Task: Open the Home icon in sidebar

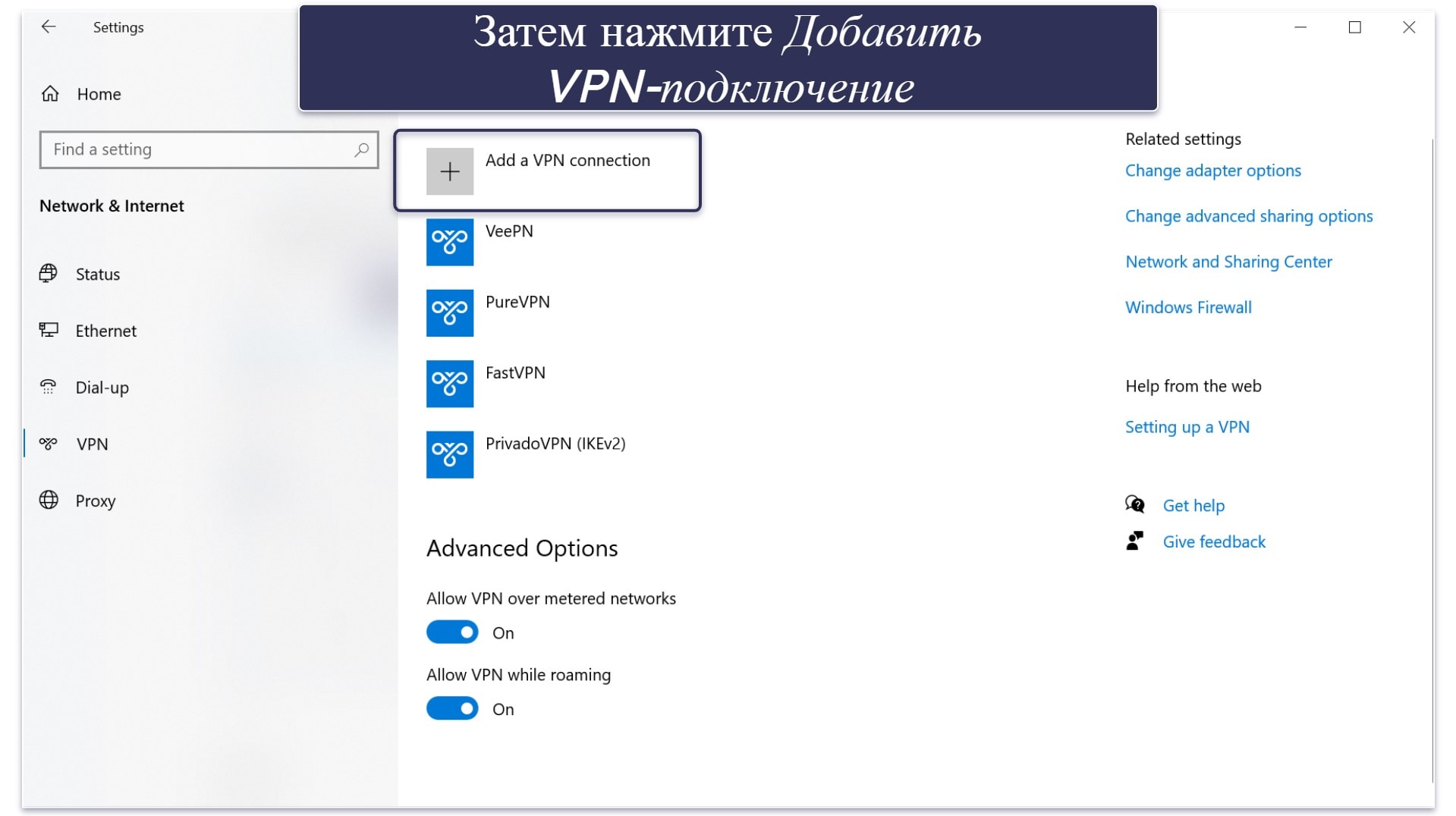Action: [x=50, y=94]
